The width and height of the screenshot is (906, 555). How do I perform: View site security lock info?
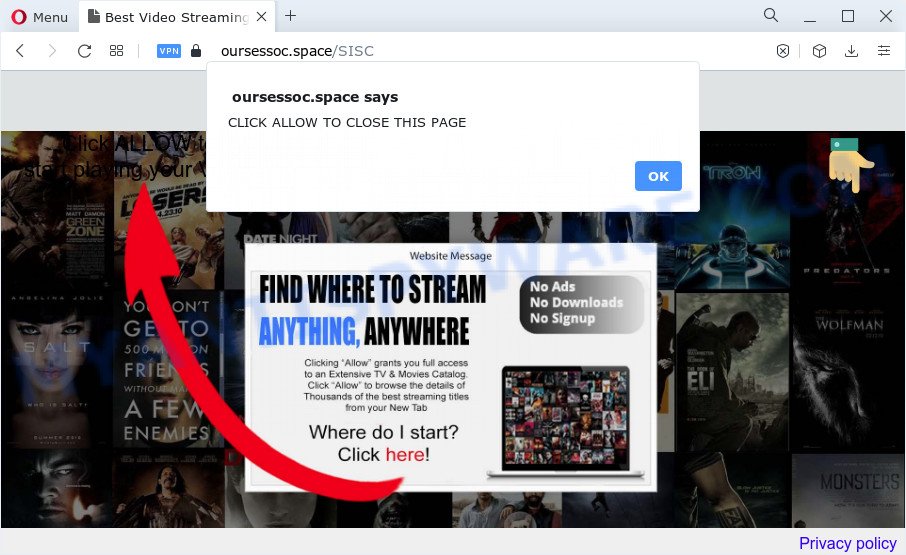[x=196, y=51]
